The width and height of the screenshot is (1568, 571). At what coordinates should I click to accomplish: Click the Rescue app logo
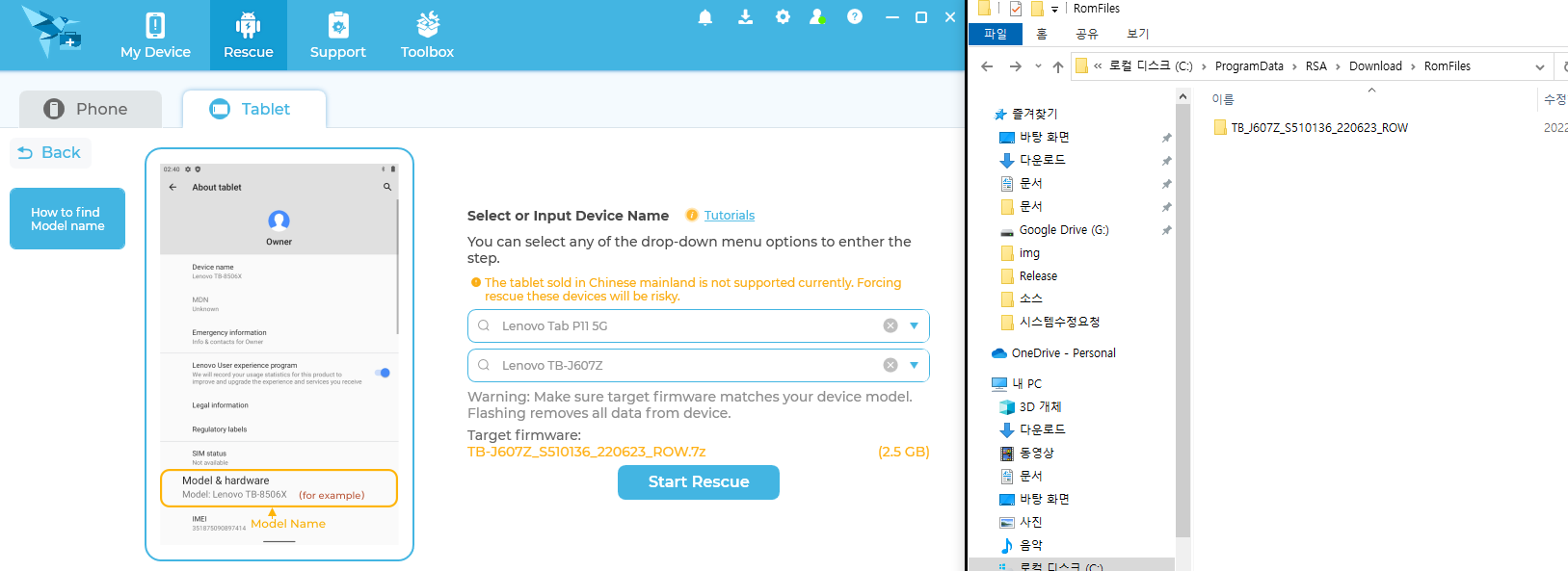[51, 32]
